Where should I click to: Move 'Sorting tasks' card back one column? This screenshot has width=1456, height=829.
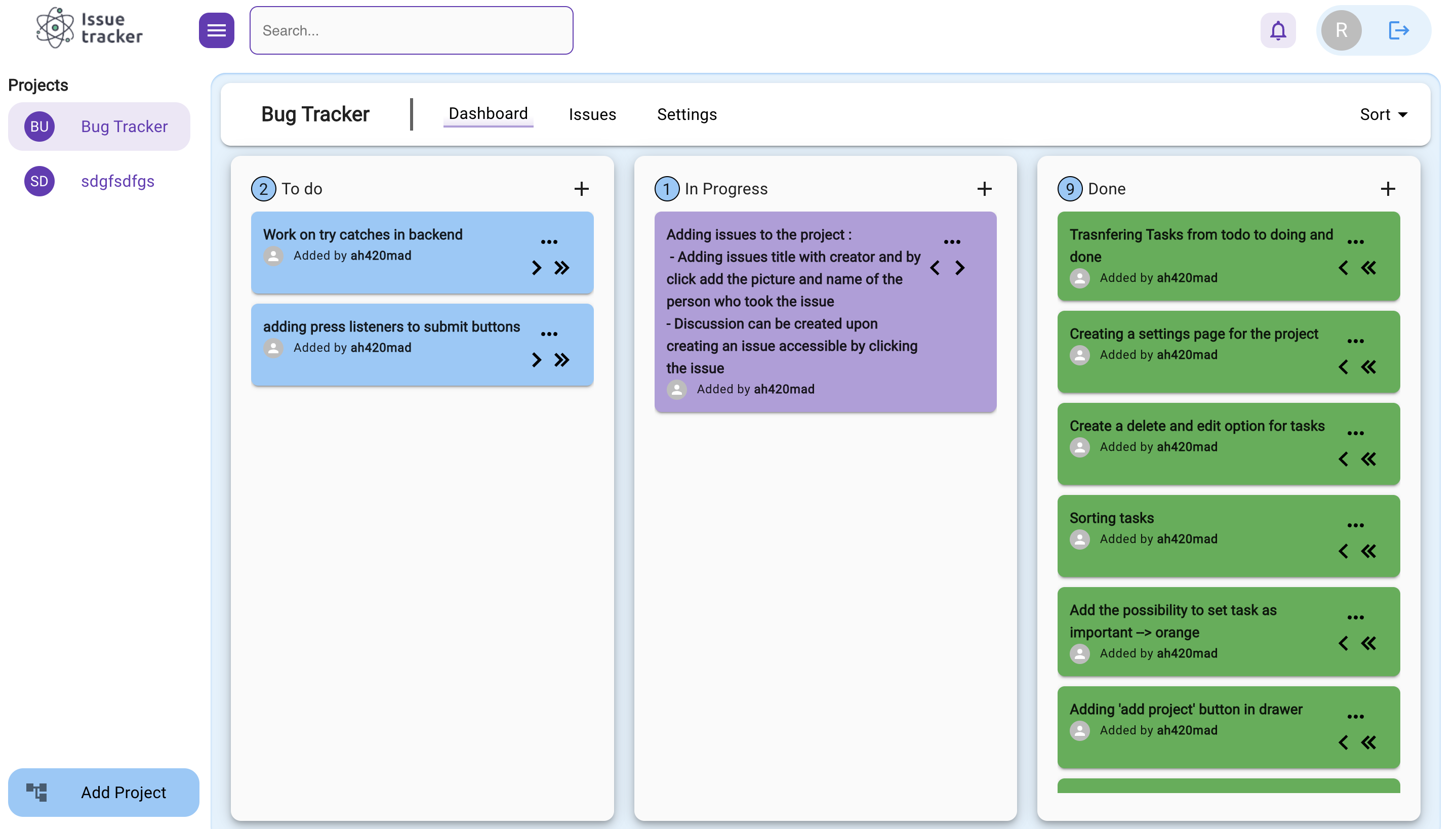point(1343,551)
